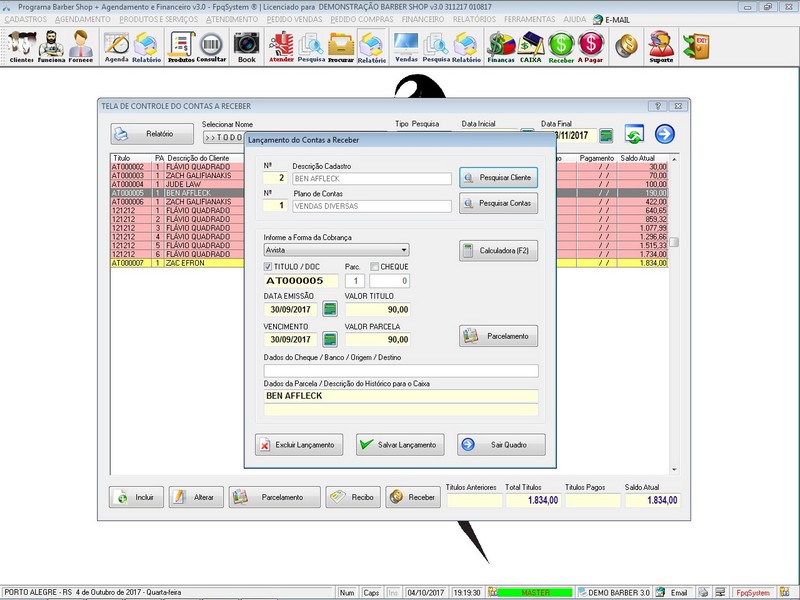Click the red A Pagar icon

click(x=590, y=46)
